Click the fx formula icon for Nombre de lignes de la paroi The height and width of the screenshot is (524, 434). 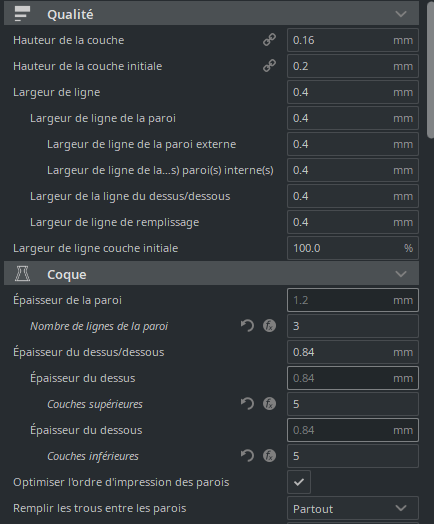(x=269, y=326)
